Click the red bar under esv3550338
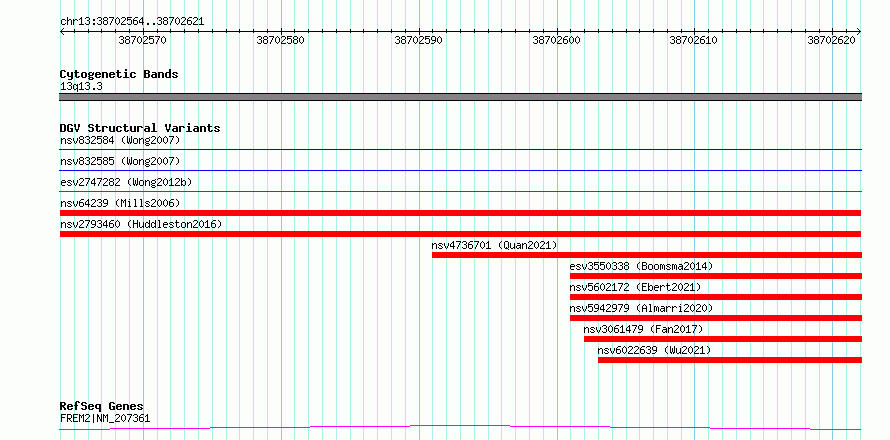This screenshot has width=890, height=440. click(716, 276)
